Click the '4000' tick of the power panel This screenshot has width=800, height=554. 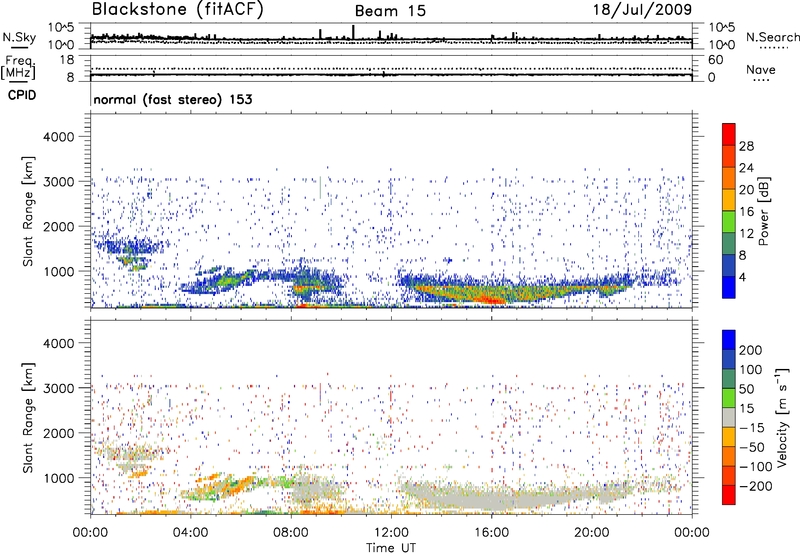(58, 137)
